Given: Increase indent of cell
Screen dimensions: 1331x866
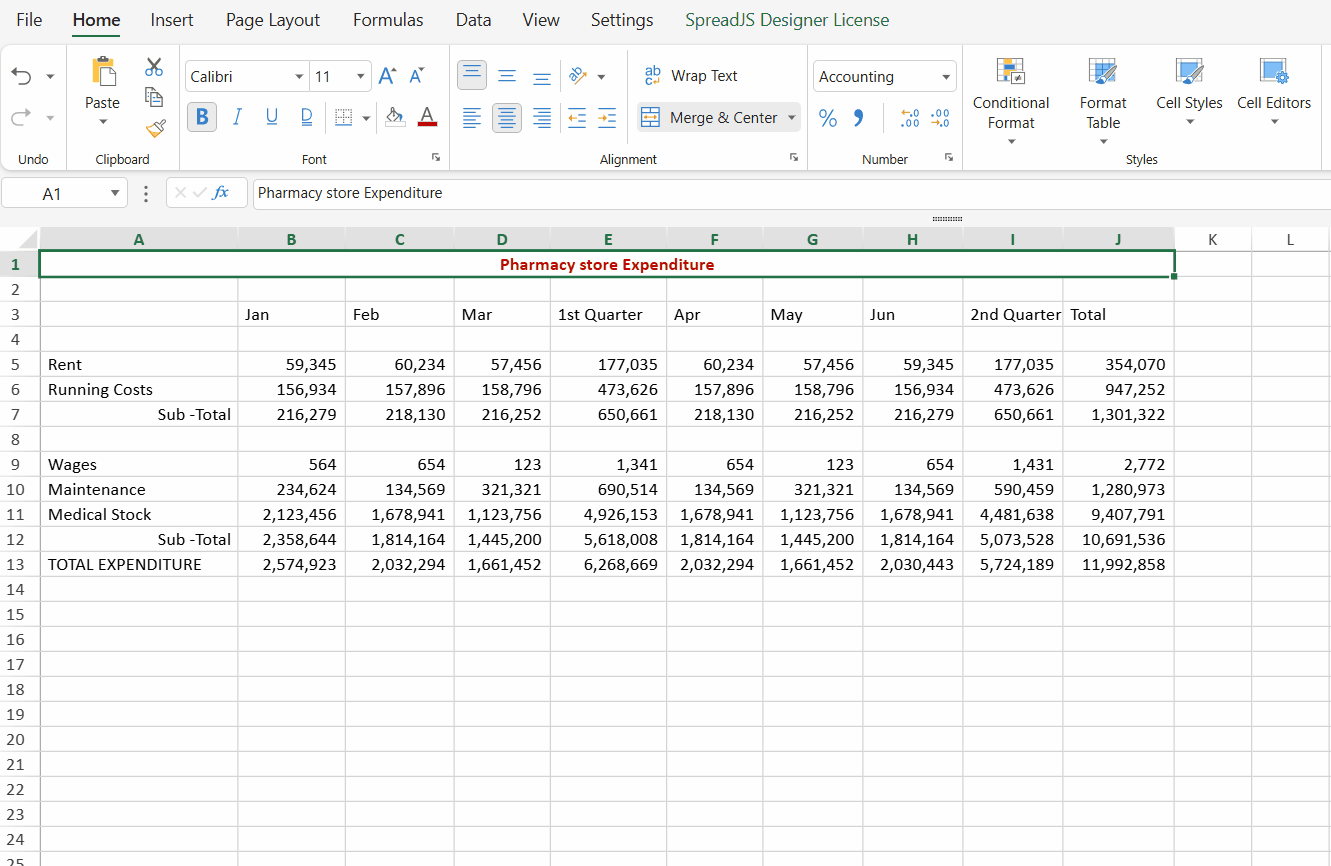Looking at the screenshot, I should point(607,118).
